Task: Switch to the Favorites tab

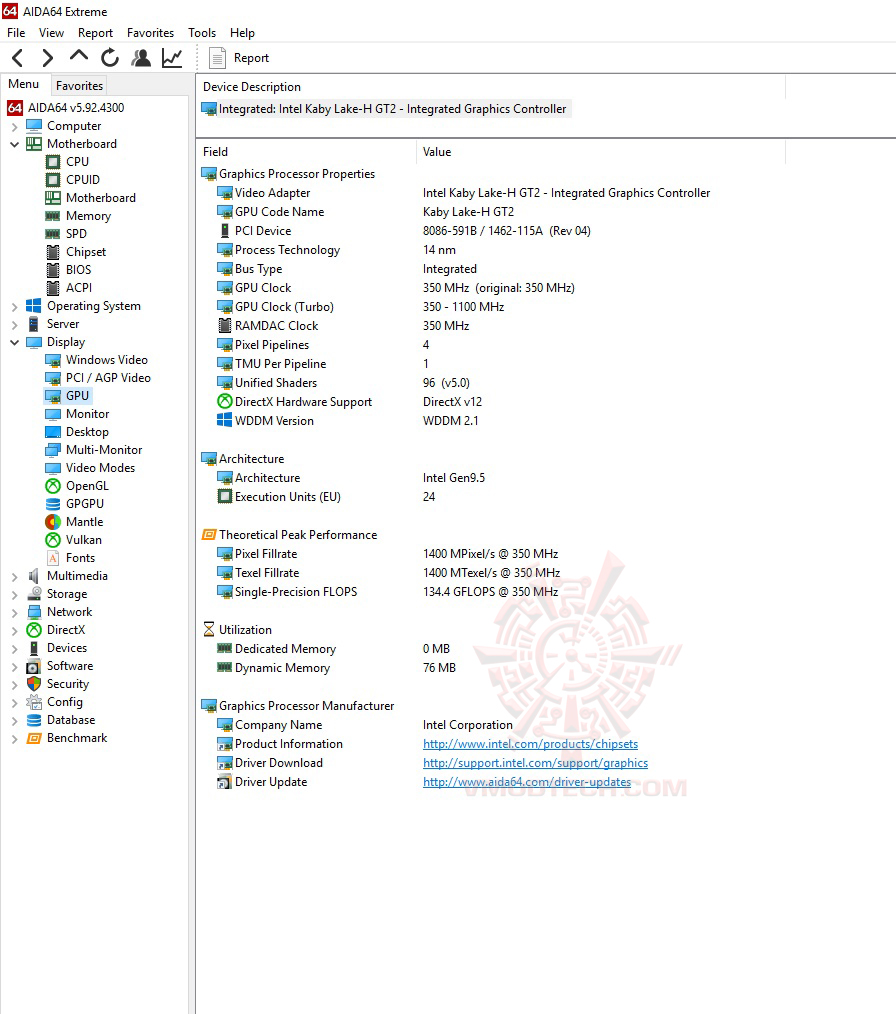Action: click(78, 85)
